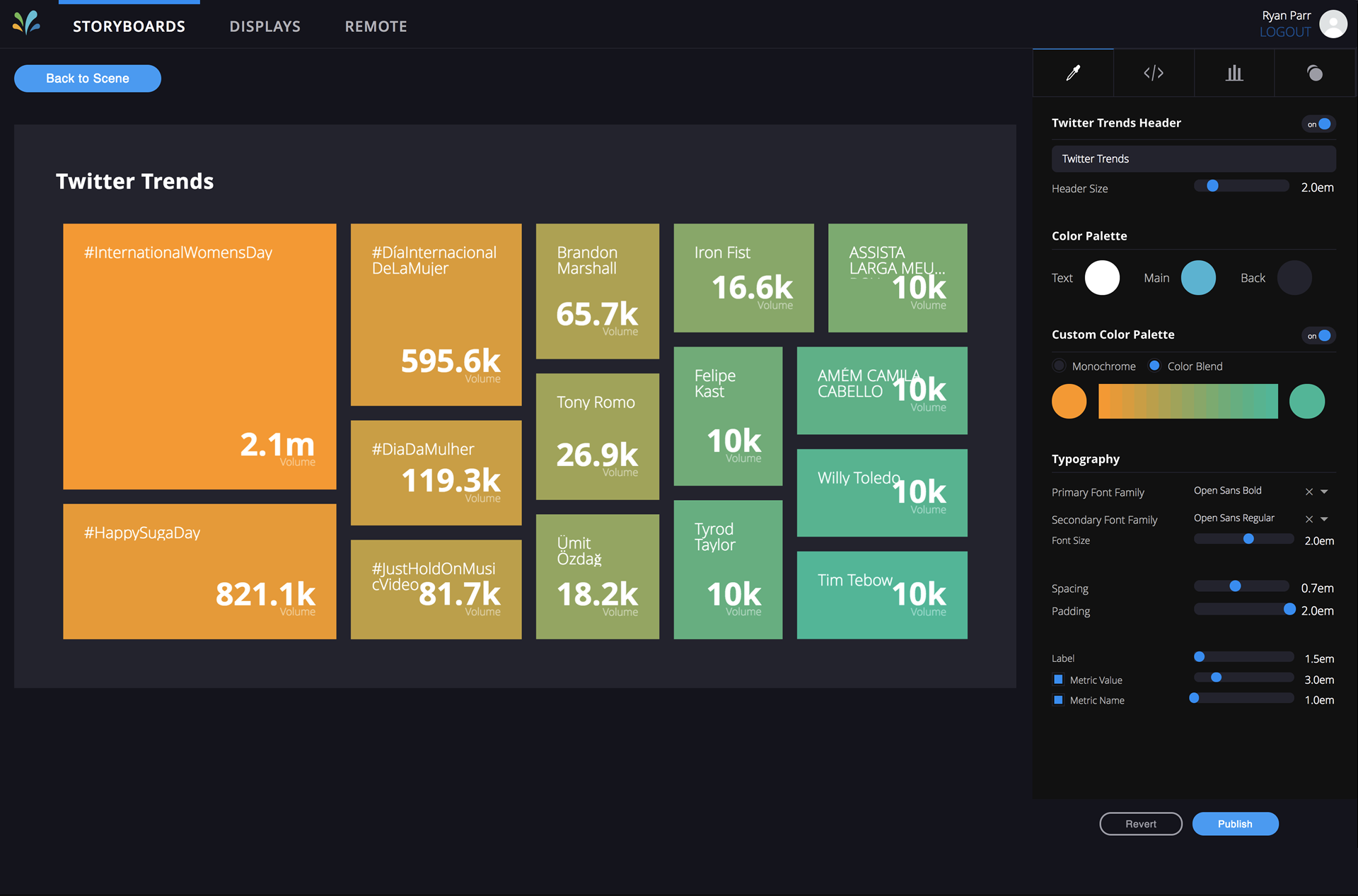Viewport: 1358px width, 896px height.
Task: Open the Main color swatch
Action: [x=1198, y=278]
